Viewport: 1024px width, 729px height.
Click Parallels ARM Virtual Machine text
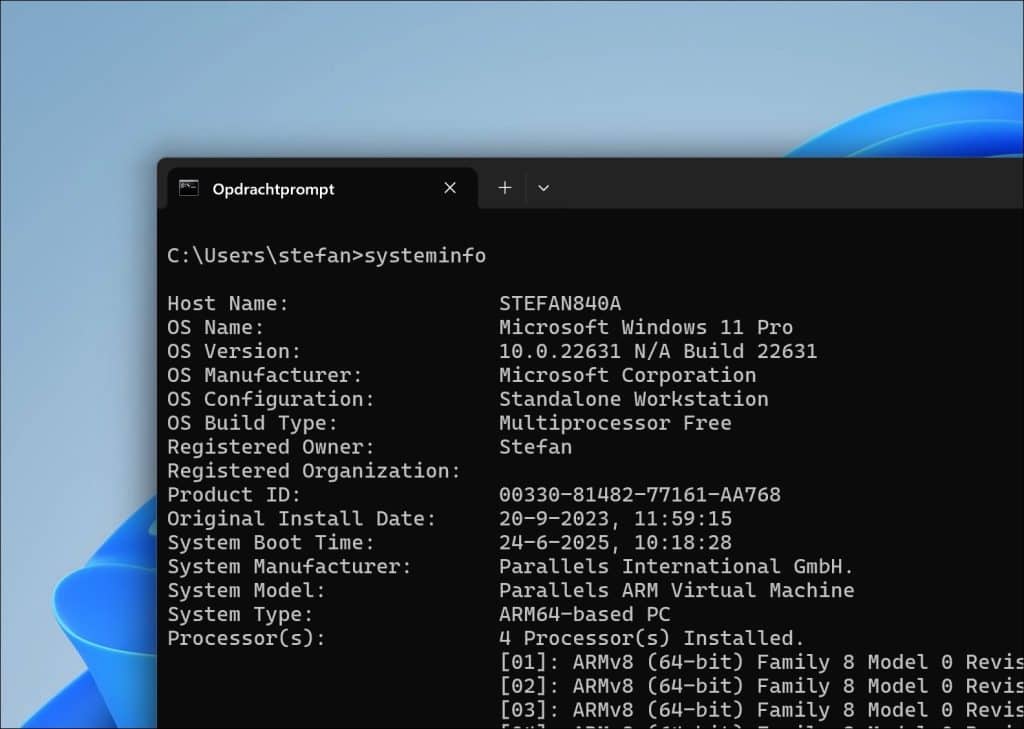[677, 591]
